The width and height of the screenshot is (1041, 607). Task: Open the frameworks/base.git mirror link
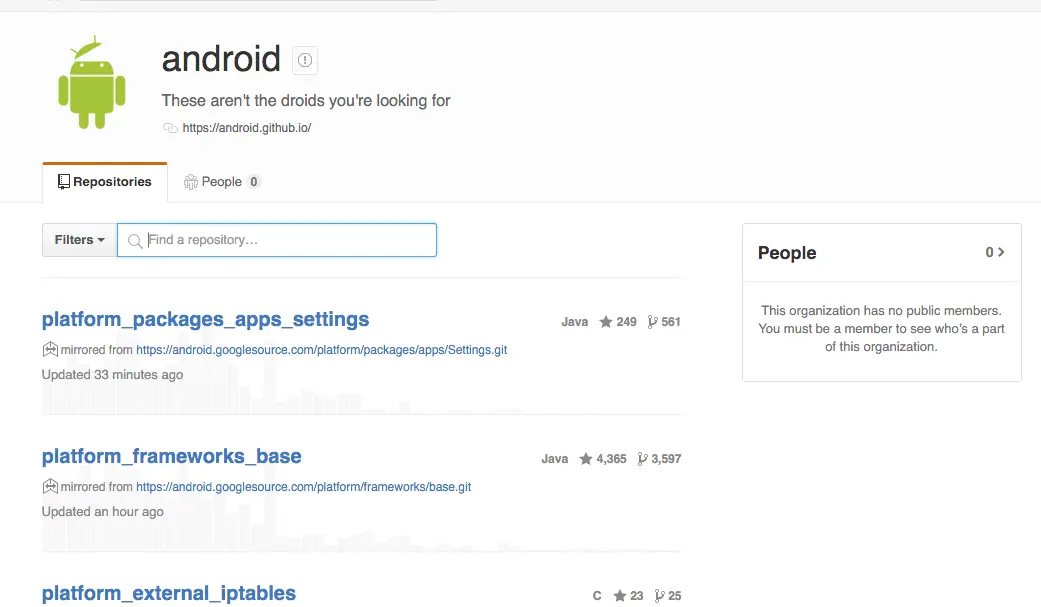point(303,487)
